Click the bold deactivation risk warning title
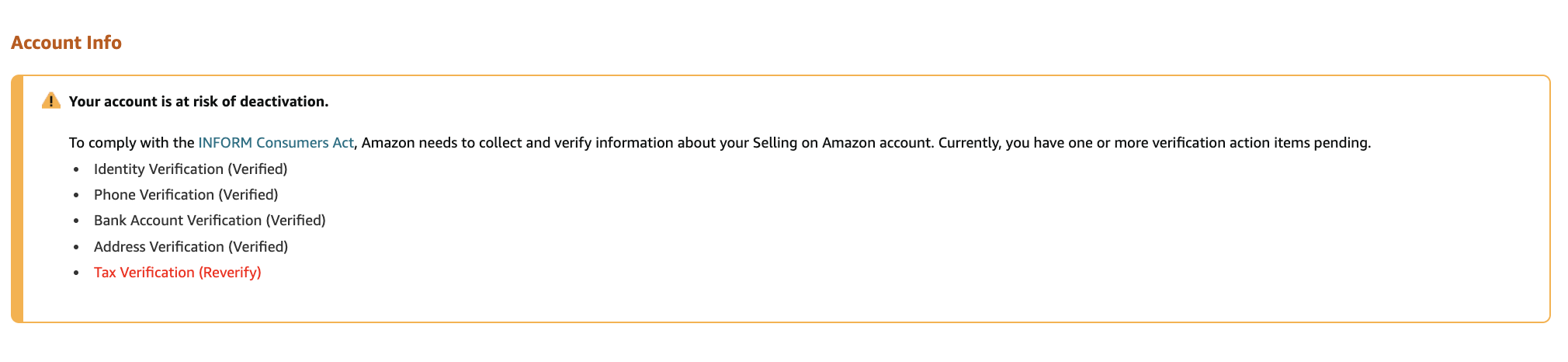 [x=199, y=102]
